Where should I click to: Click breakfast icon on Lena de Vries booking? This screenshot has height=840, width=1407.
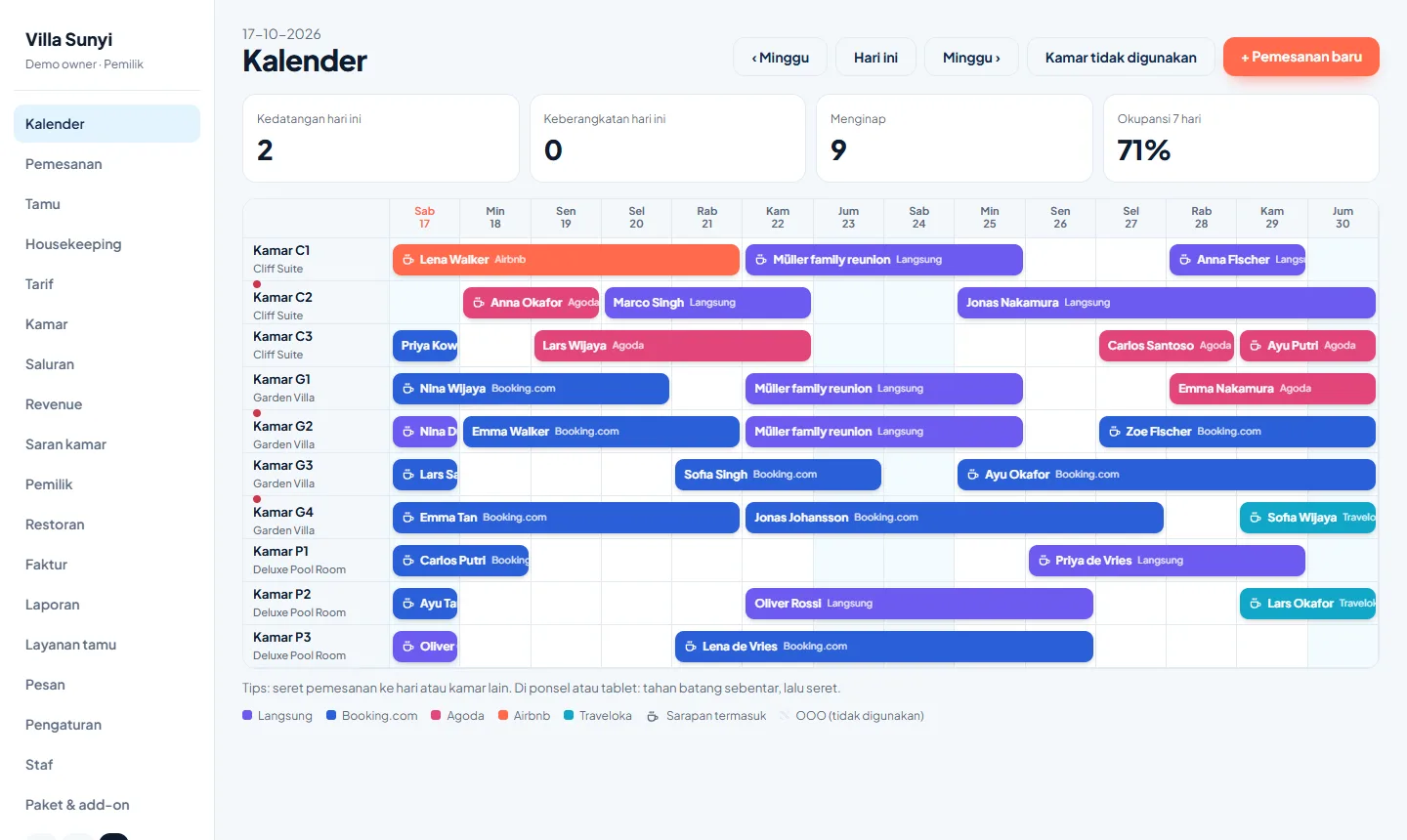pos(691,647)
